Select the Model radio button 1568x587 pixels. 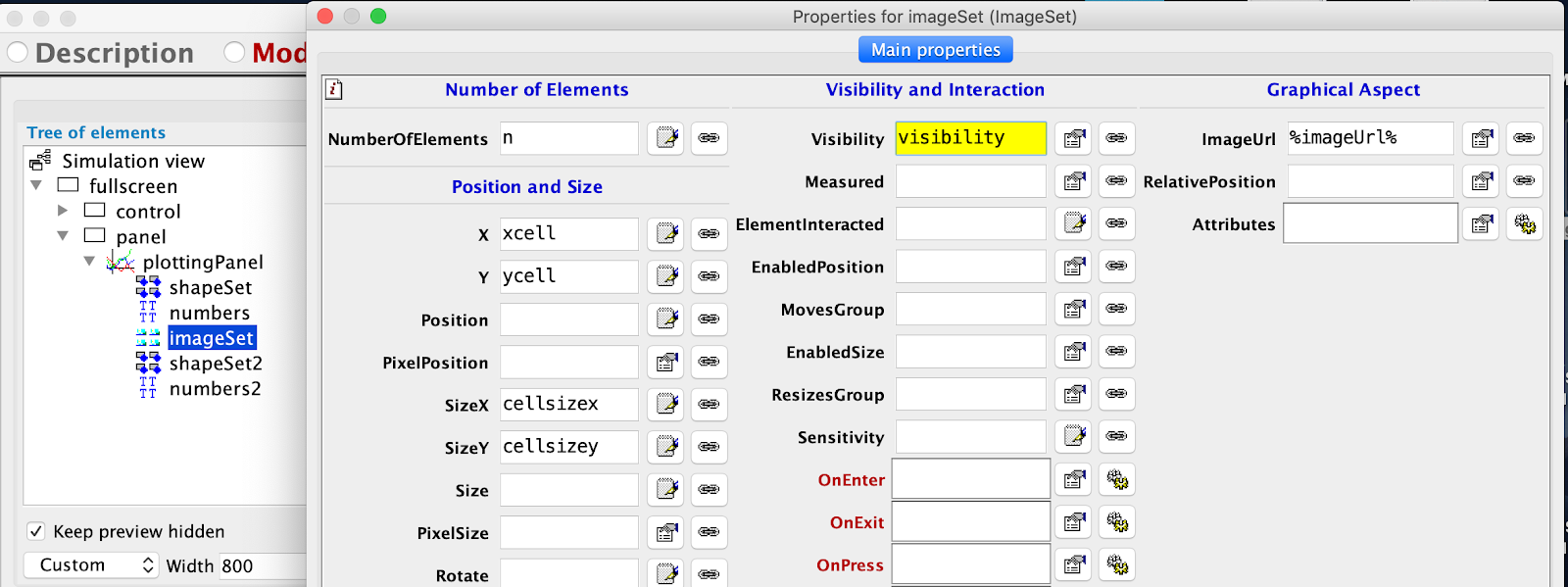(x=235, y=52)
